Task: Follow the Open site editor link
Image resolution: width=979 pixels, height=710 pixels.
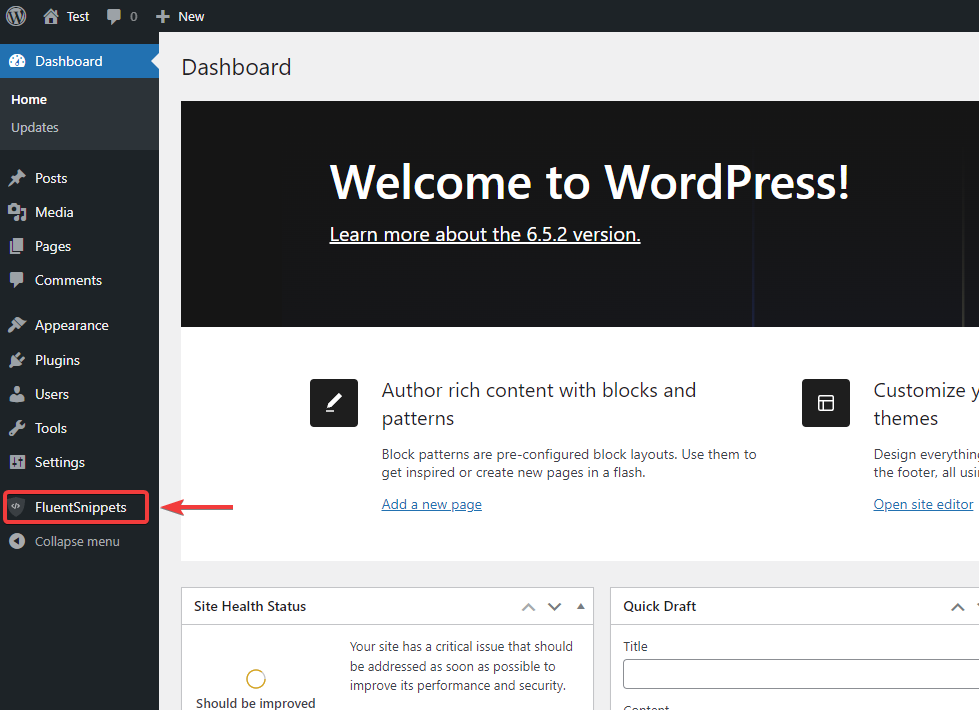Action: click(923, 504)
